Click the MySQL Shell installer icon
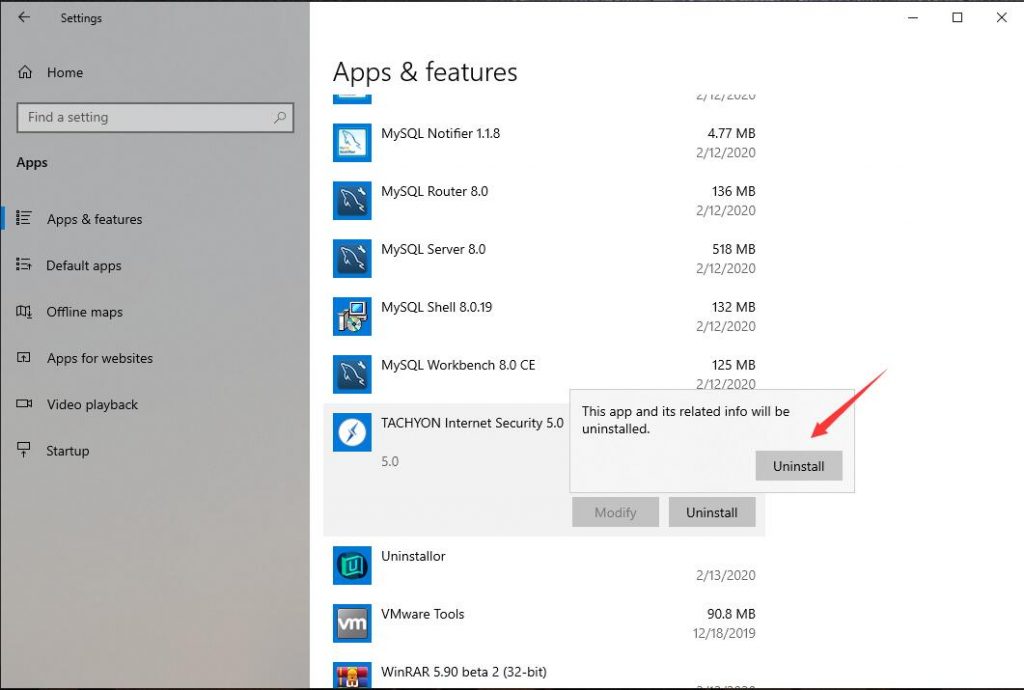This screenshot has width=1024, height=690. click(x=352, y=316)
